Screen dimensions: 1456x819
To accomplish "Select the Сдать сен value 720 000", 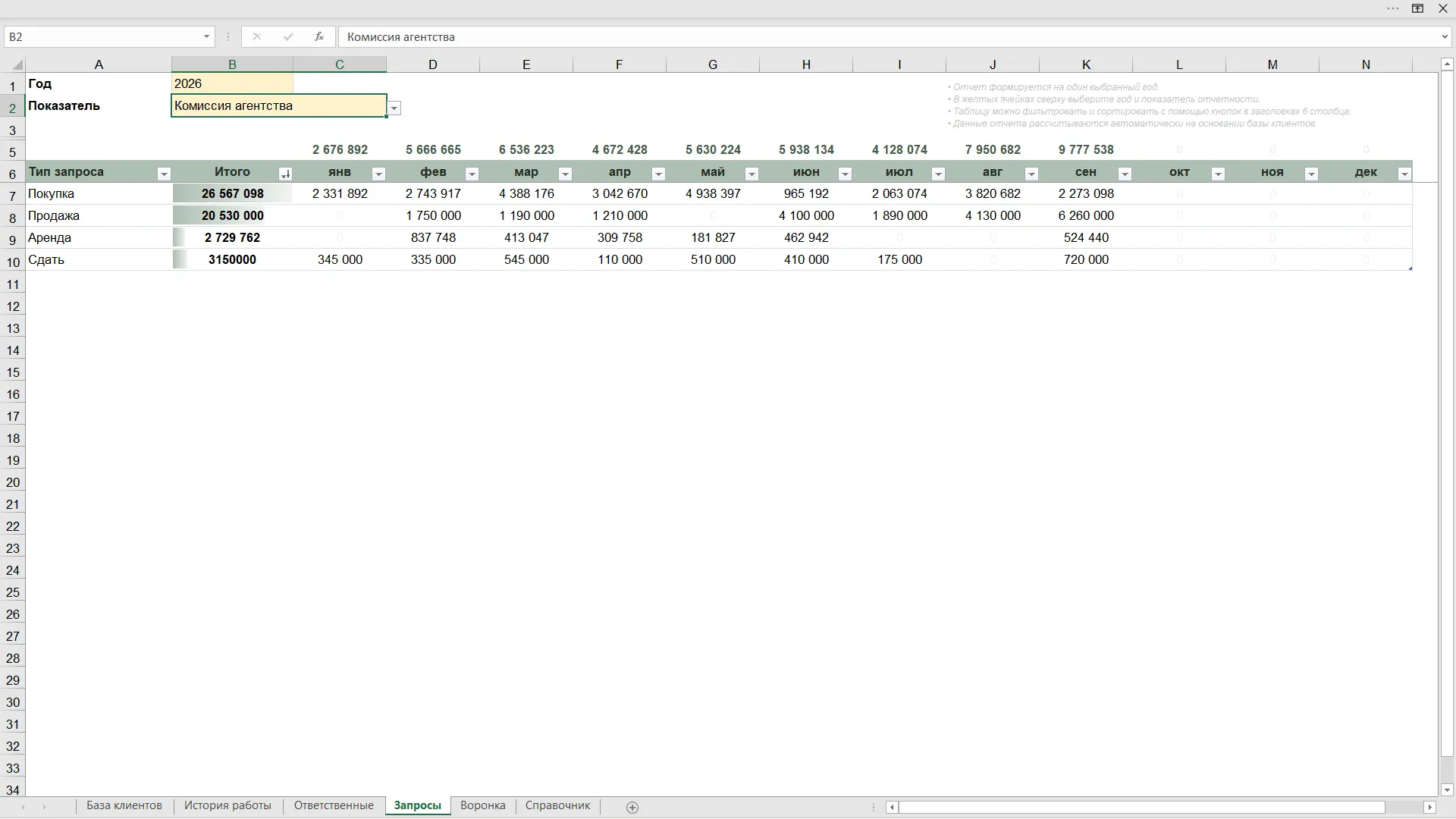I will (1086, 260).
